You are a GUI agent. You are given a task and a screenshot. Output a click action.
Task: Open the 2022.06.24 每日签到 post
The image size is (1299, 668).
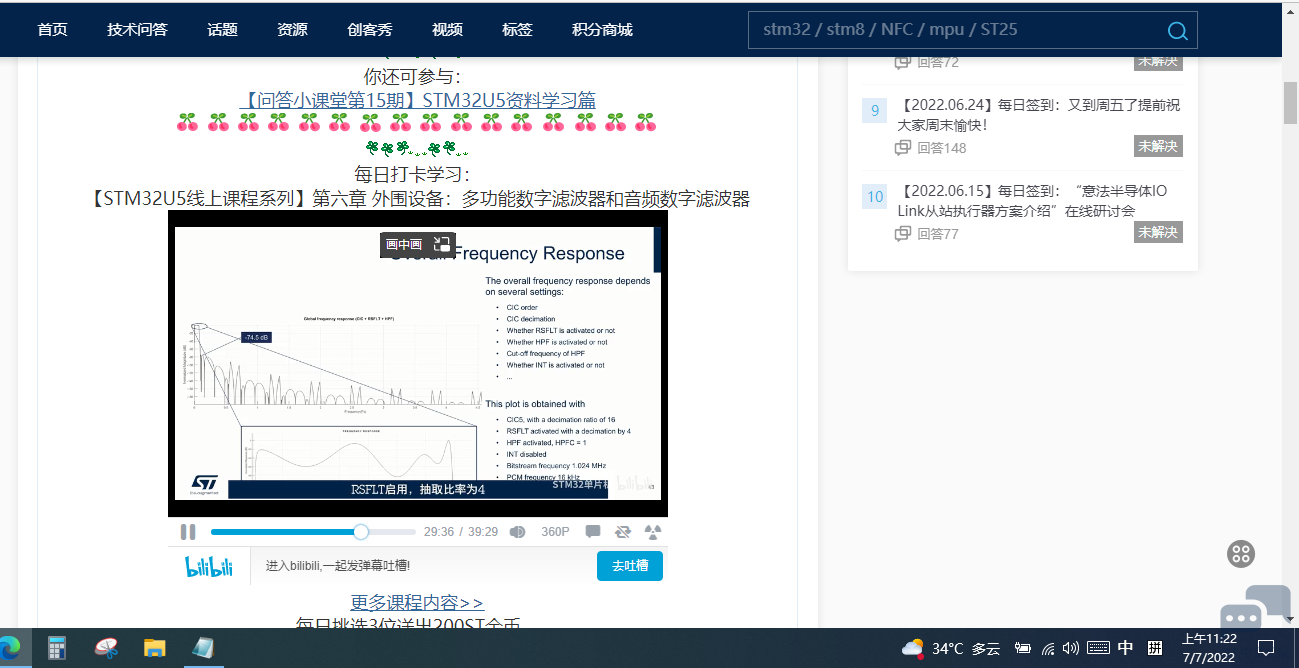click(x=1040, y=115)
